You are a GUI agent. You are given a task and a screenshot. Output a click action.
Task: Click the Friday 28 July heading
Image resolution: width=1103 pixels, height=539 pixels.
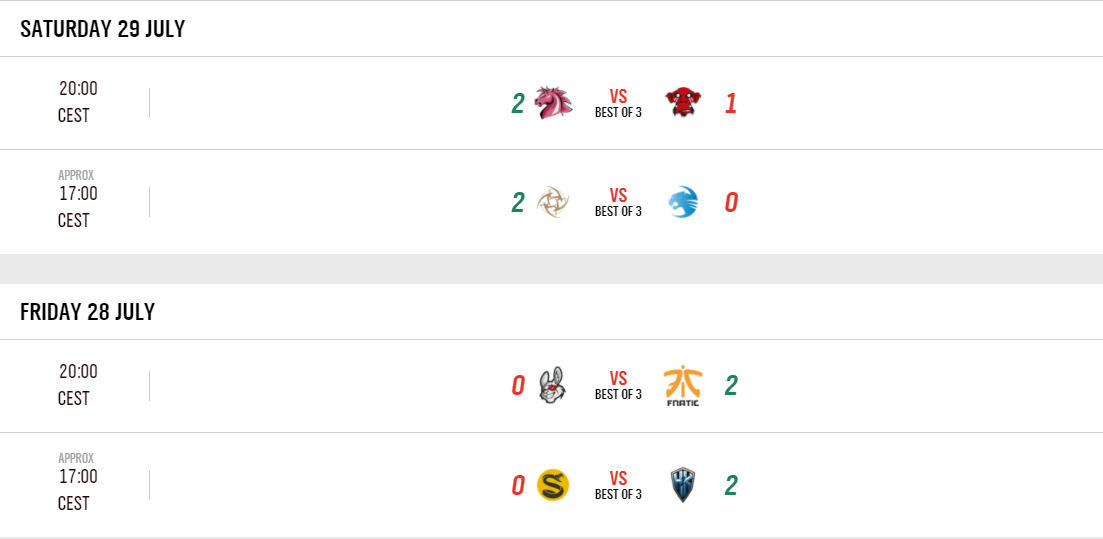click(88, 312)
